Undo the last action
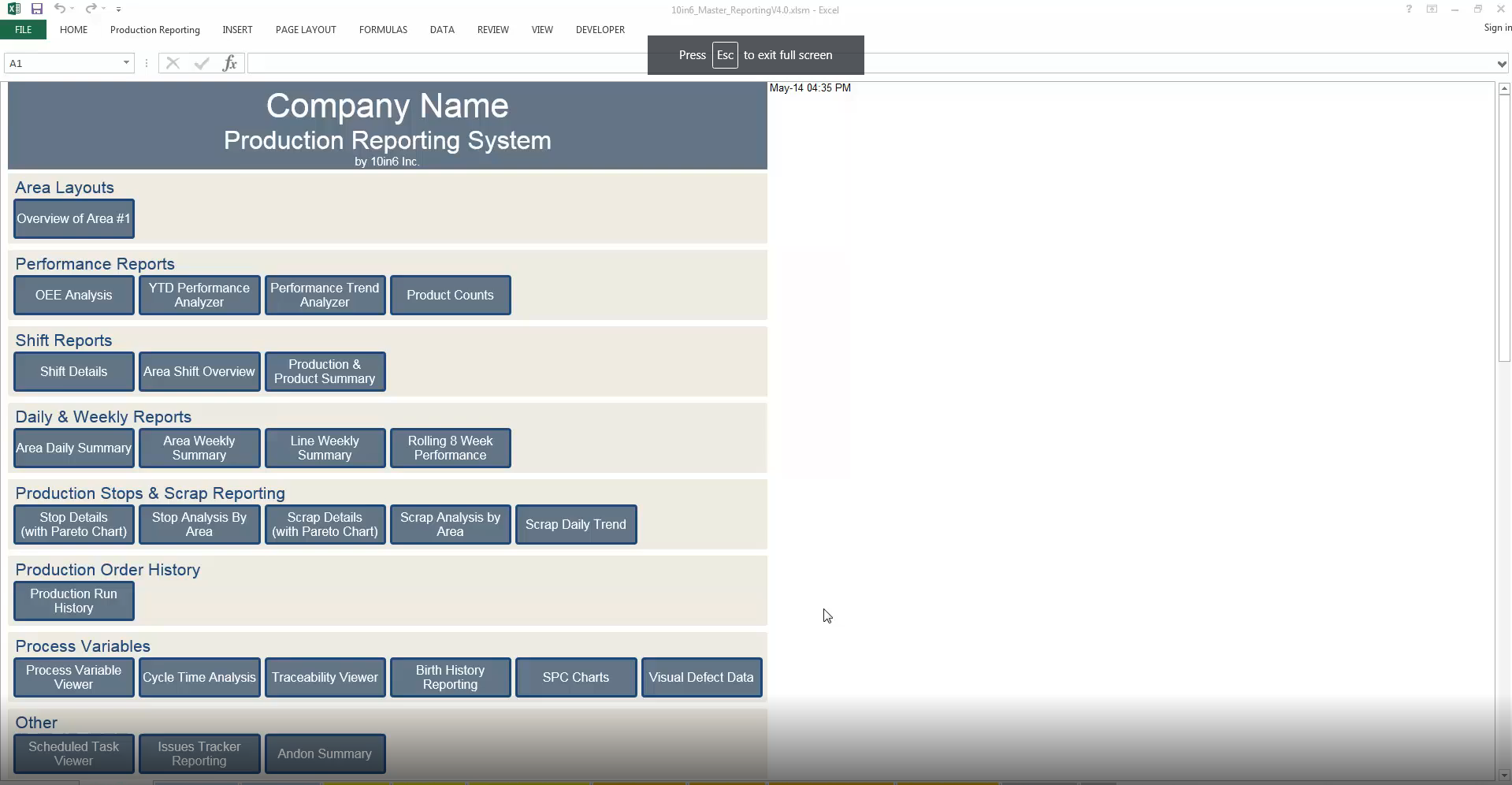1512x785 pixels. (x=61, y=9)
